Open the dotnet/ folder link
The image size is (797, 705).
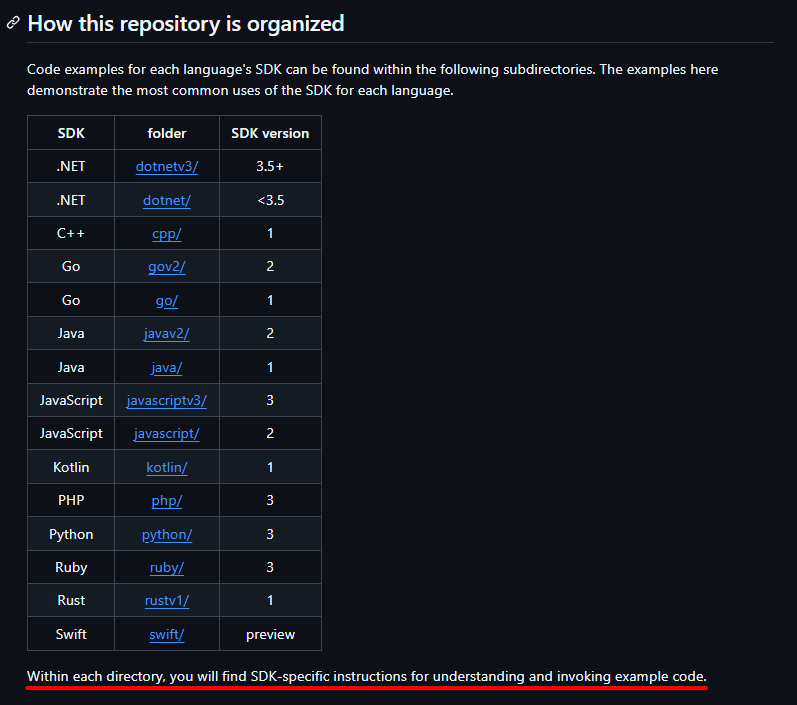(x=167, y=200)
